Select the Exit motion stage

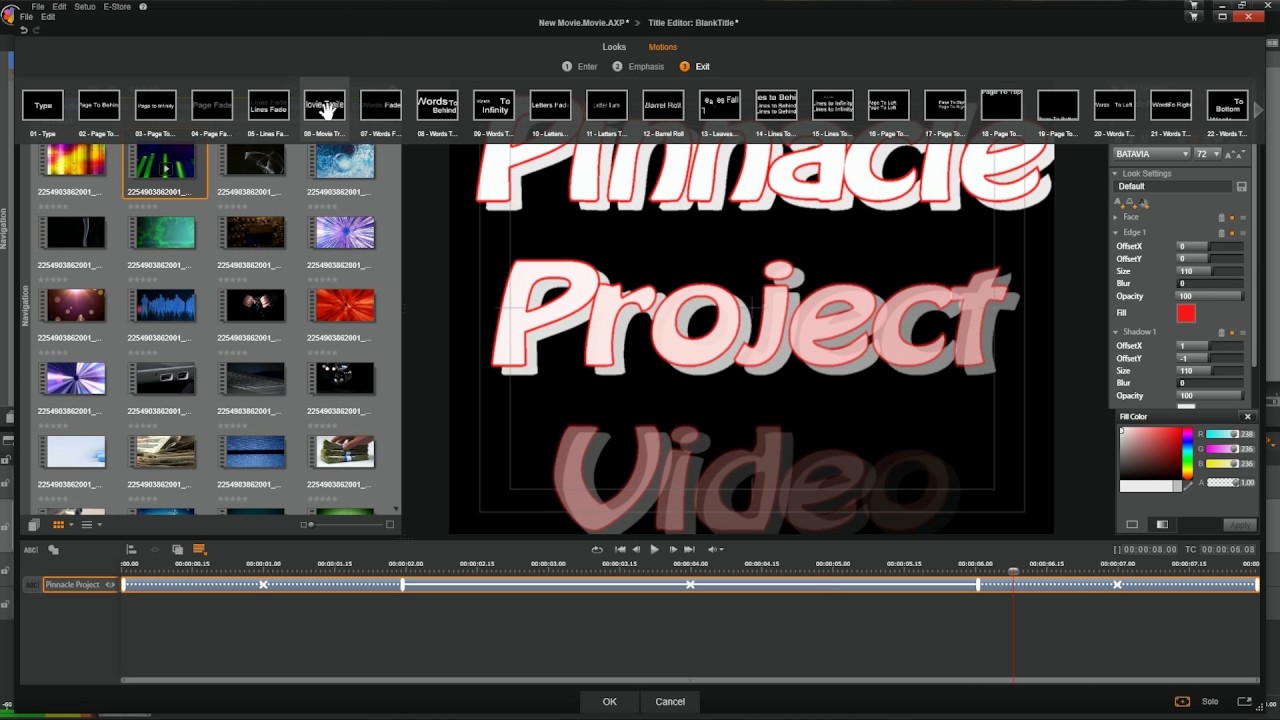695,67
